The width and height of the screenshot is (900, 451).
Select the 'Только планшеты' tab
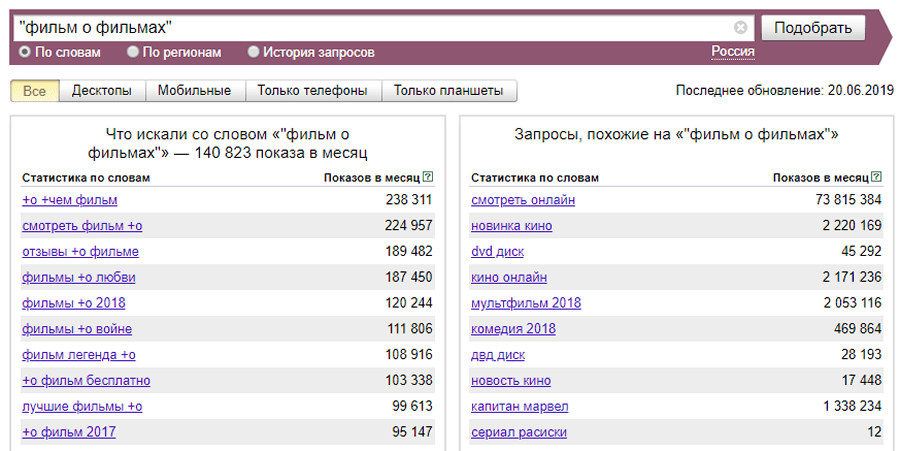point(448,91)
